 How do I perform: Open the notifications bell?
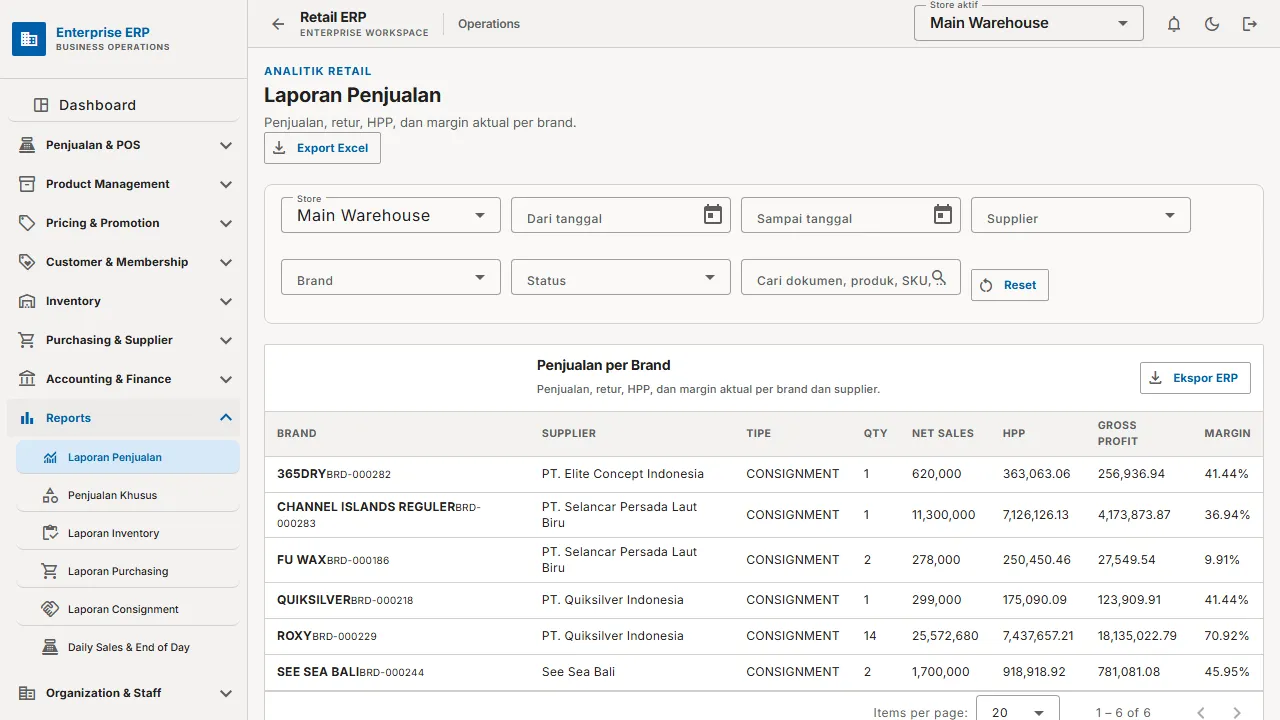[x=1174, y=24]
